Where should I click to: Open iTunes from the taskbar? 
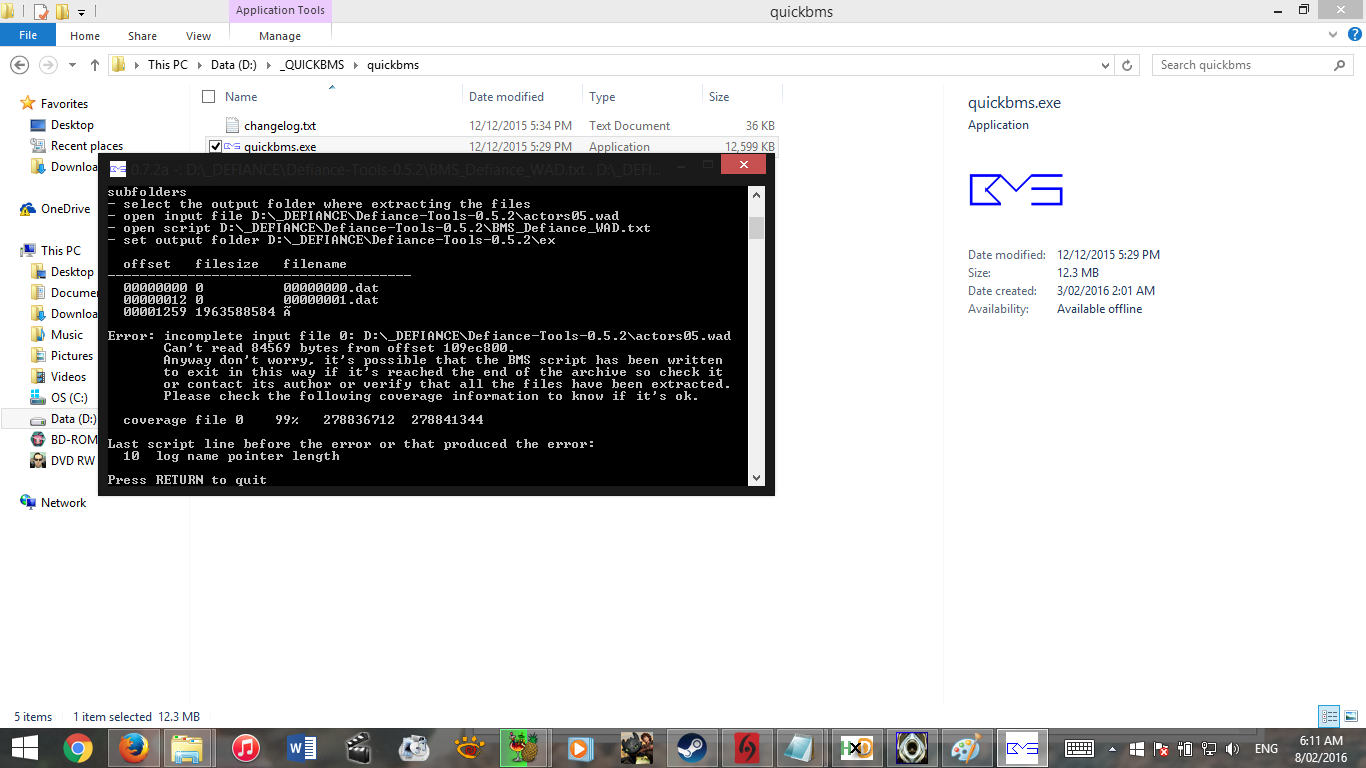click(x=245, y=748)
